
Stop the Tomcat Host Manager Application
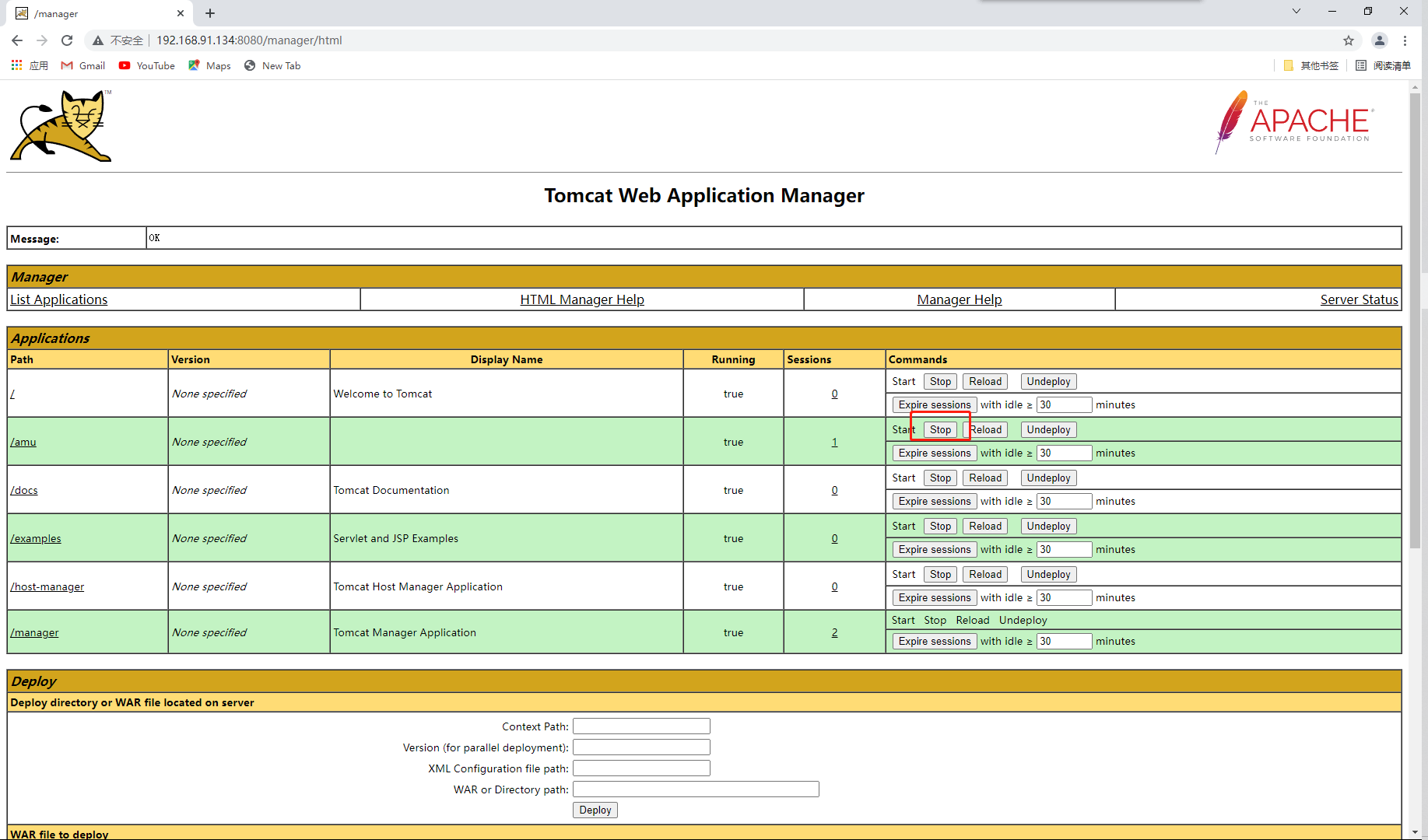pos(940,574)
